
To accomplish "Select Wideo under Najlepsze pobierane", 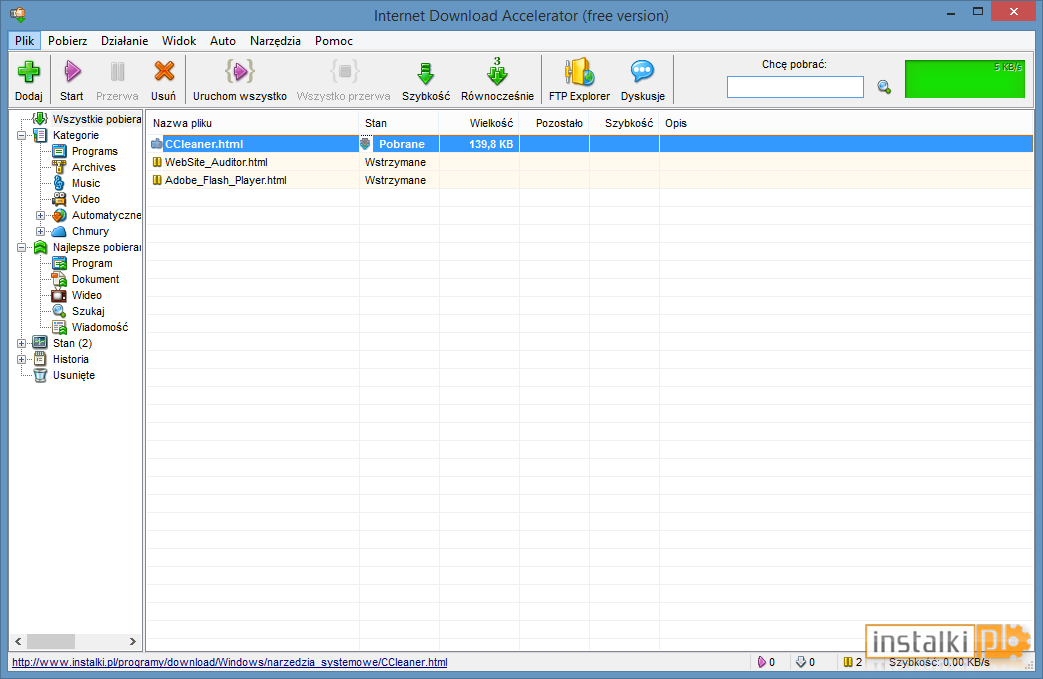I will pos(86,295).
